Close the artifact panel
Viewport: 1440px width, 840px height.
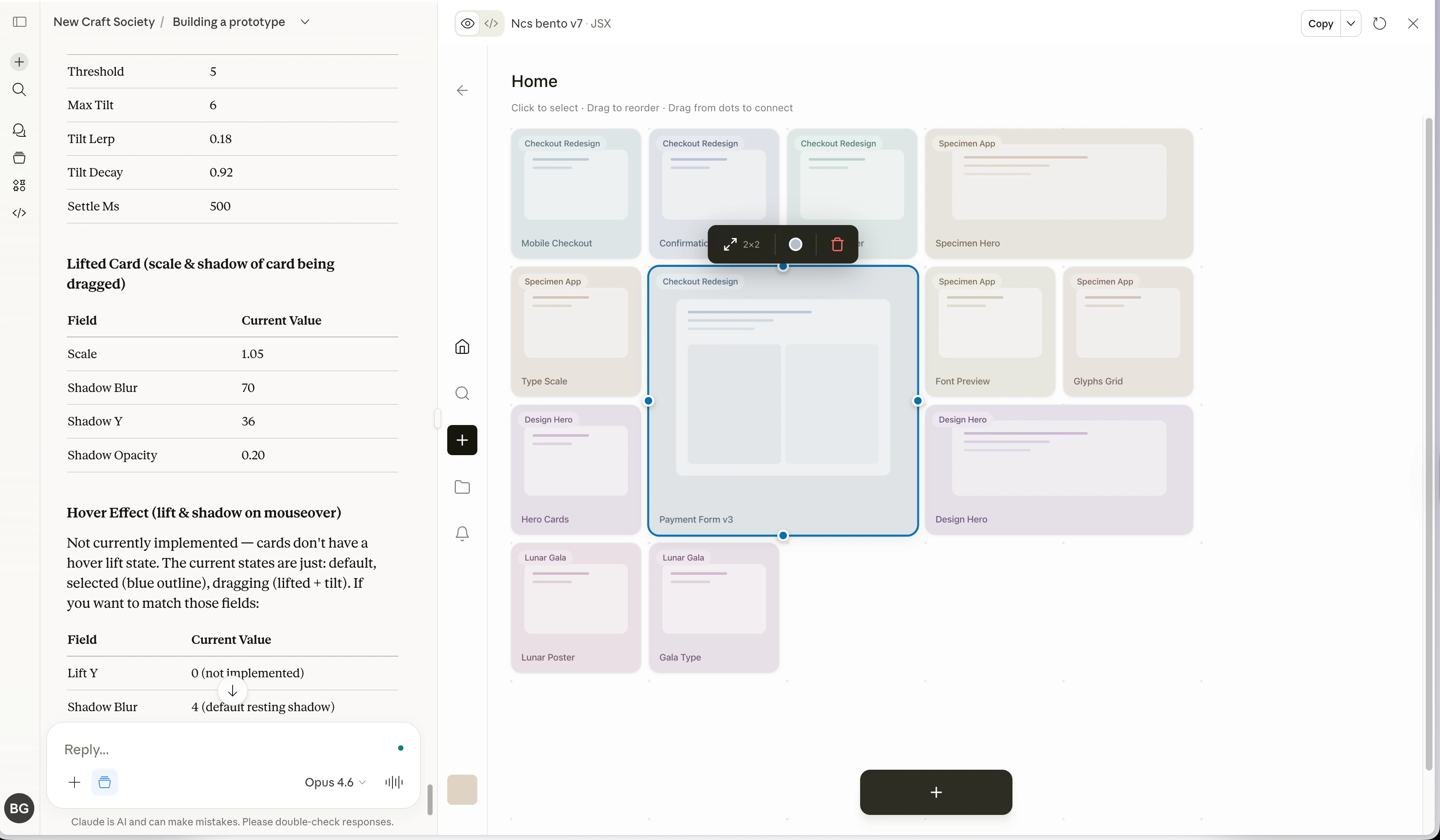[1413, 23]
